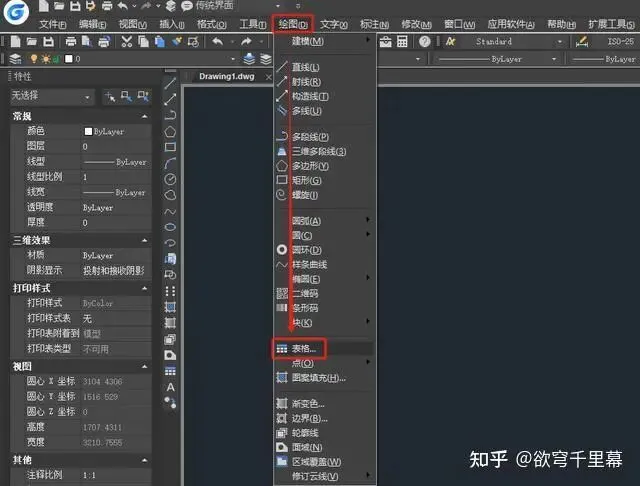Screen dimensions: 640x486
Task: Click the Quick Select icon in the Properties panel
Action: (143, 97)
